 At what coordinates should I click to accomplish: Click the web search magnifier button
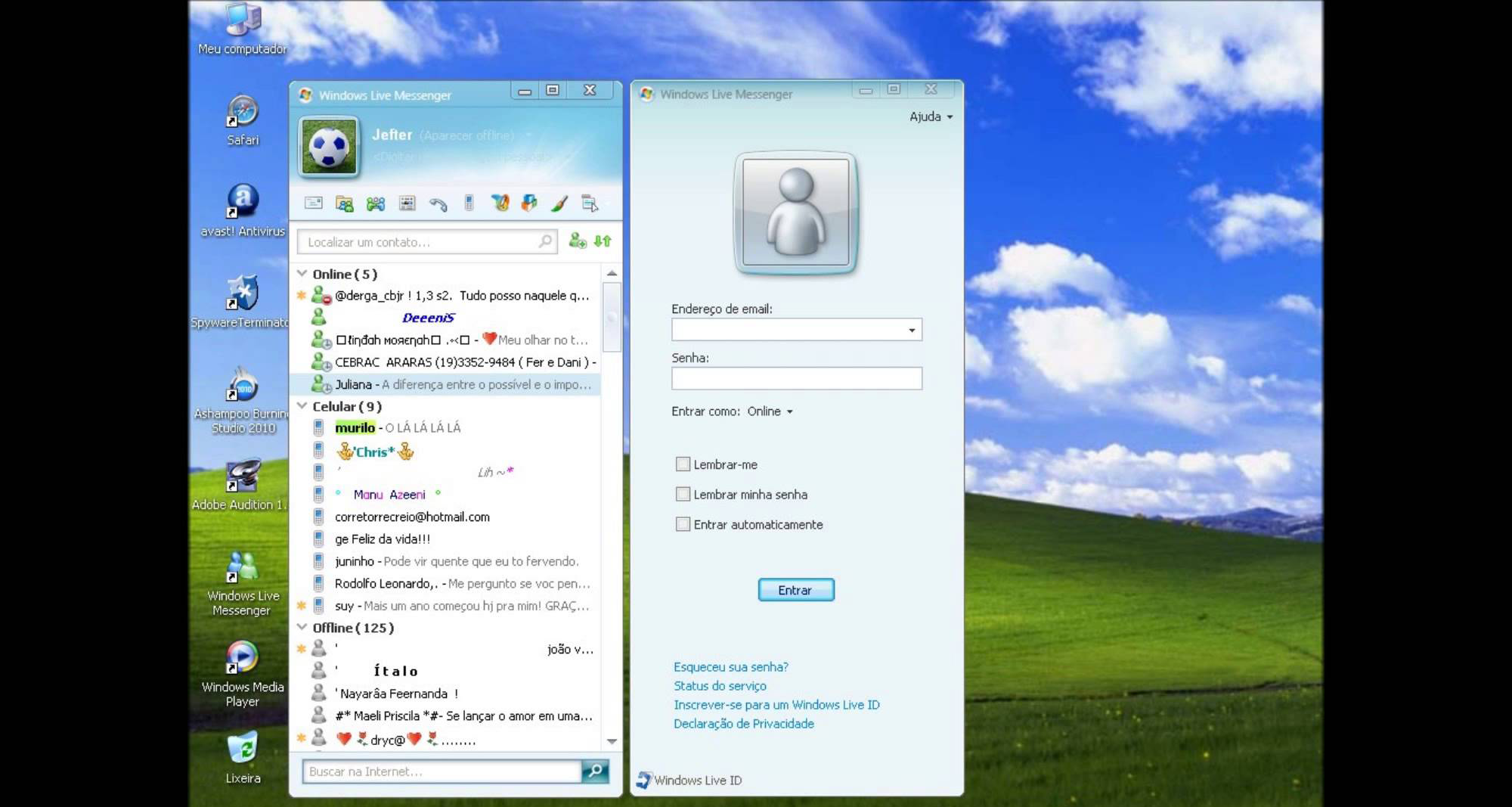click(595, 771)
